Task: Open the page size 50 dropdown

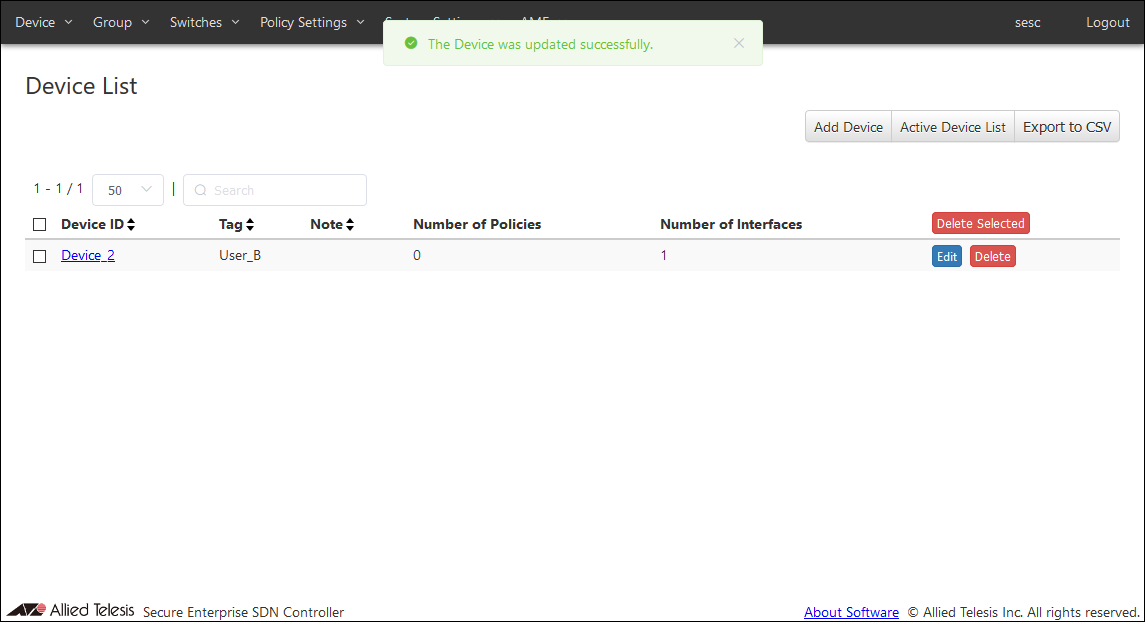Action: coord(128,190)
